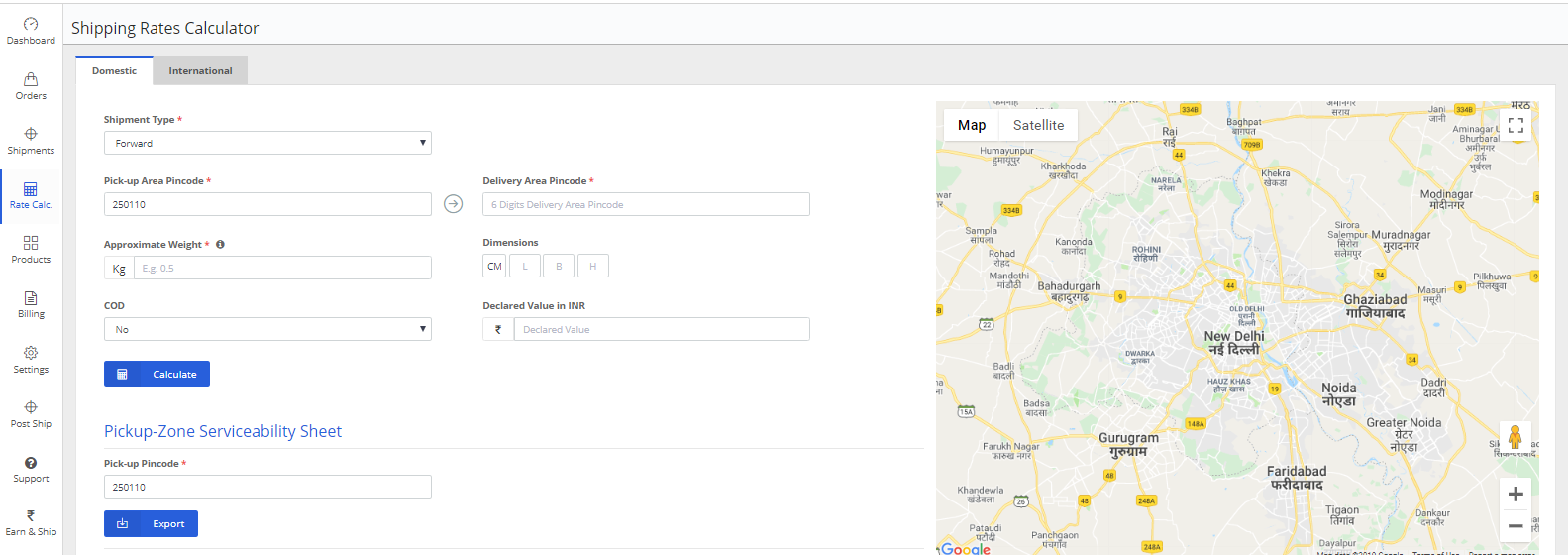This screenshot has width=1568, height=555.
Task: Open the Shipment Type dropdown
Action: coord(267,143)
